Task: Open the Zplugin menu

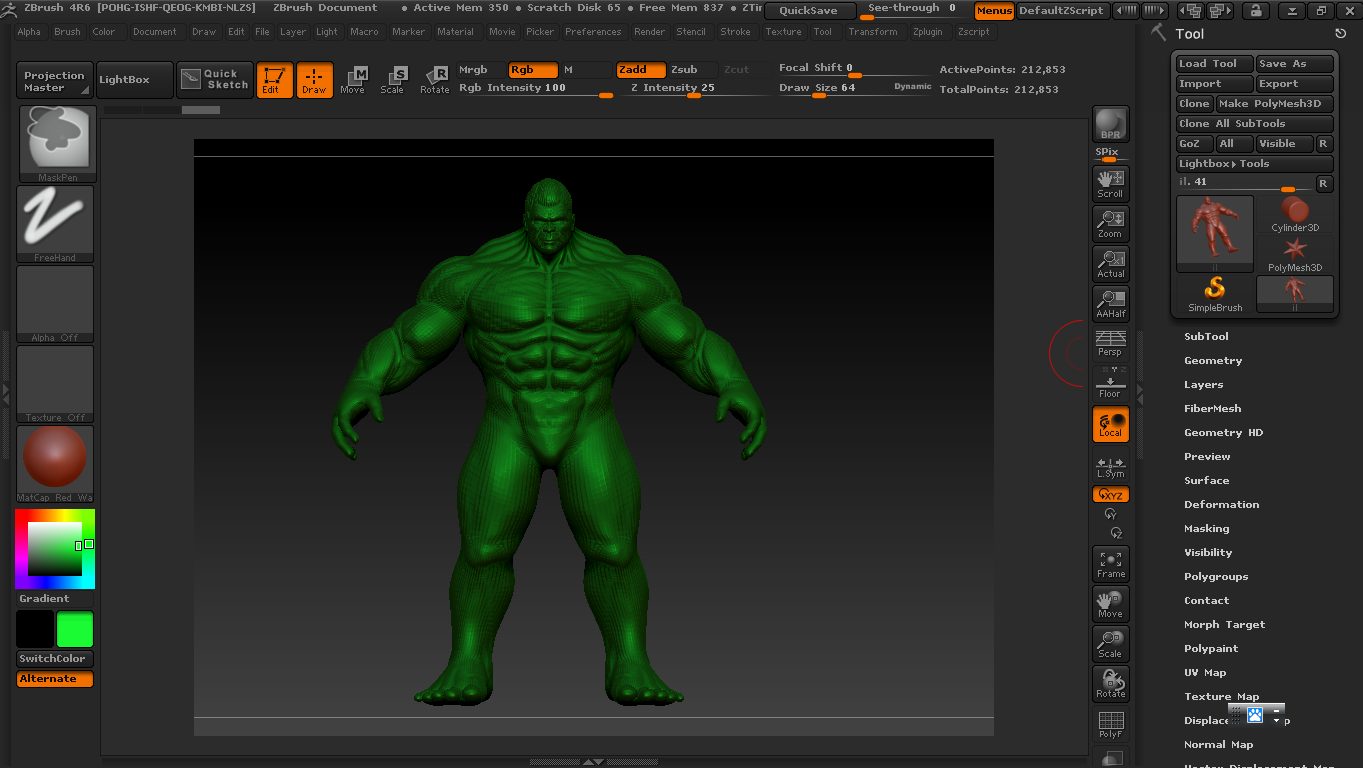Action: (x=927, y=32)
